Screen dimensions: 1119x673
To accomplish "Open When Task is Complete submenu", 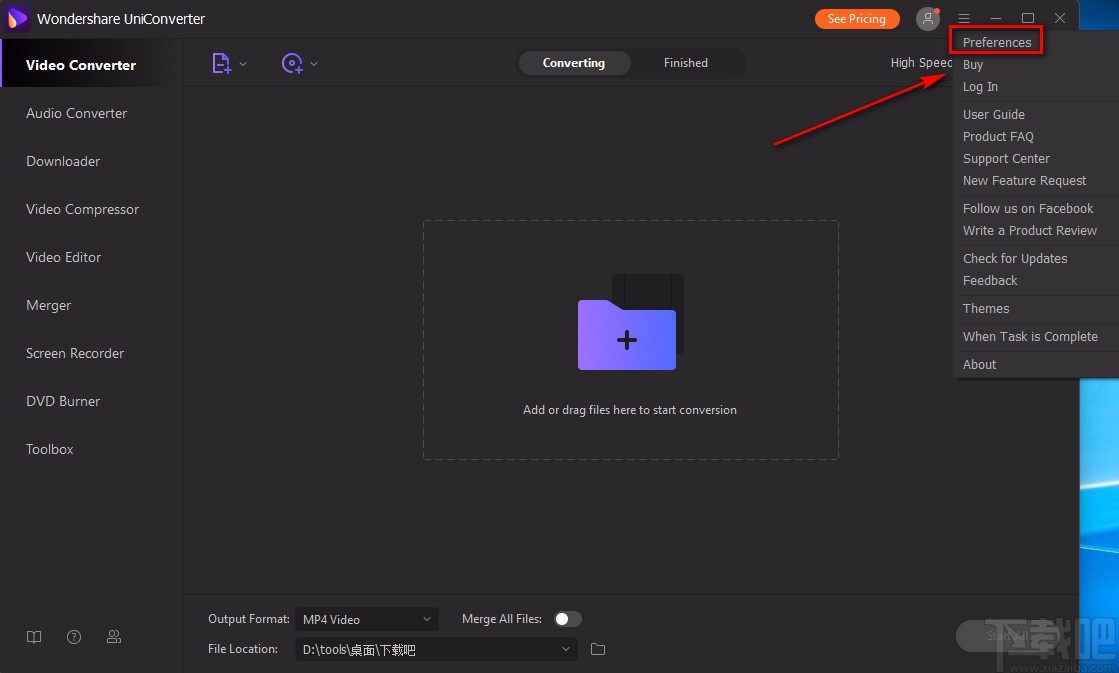I will (1030, 336).
